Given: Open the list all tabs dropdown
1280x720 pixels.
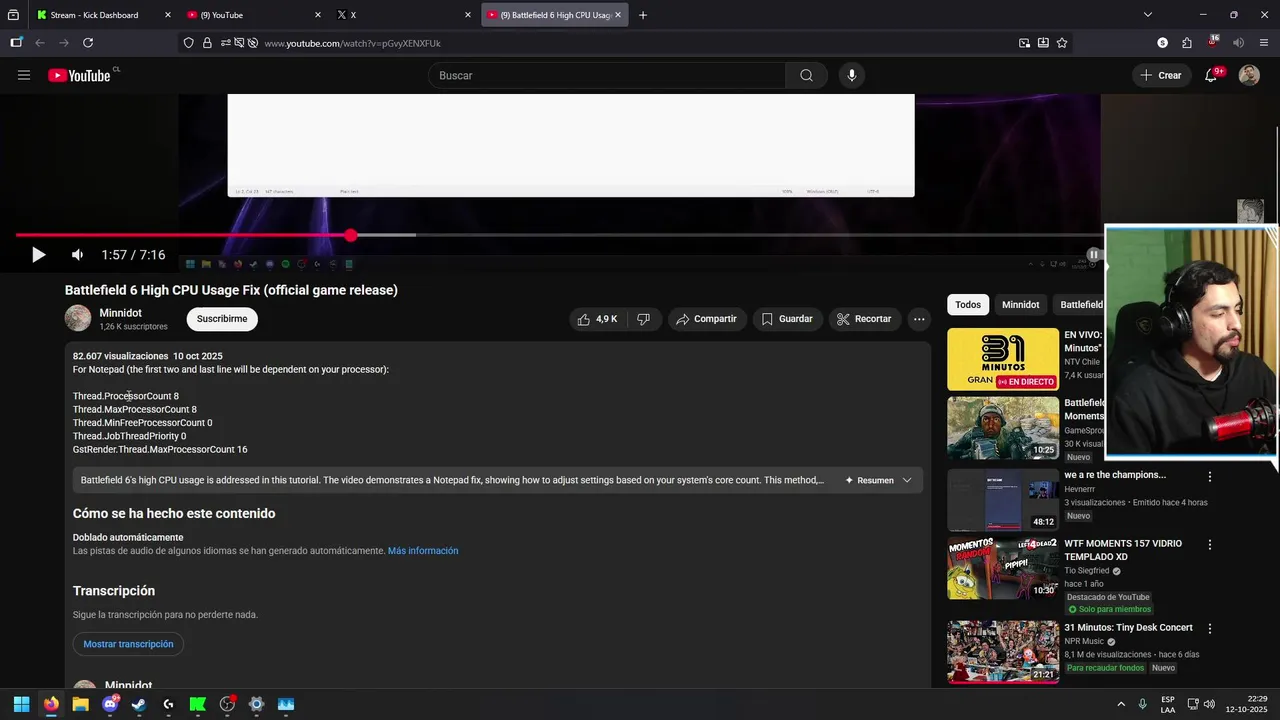Looking at the screenshot, I should pyautogui.click(x=1148, y=15).
